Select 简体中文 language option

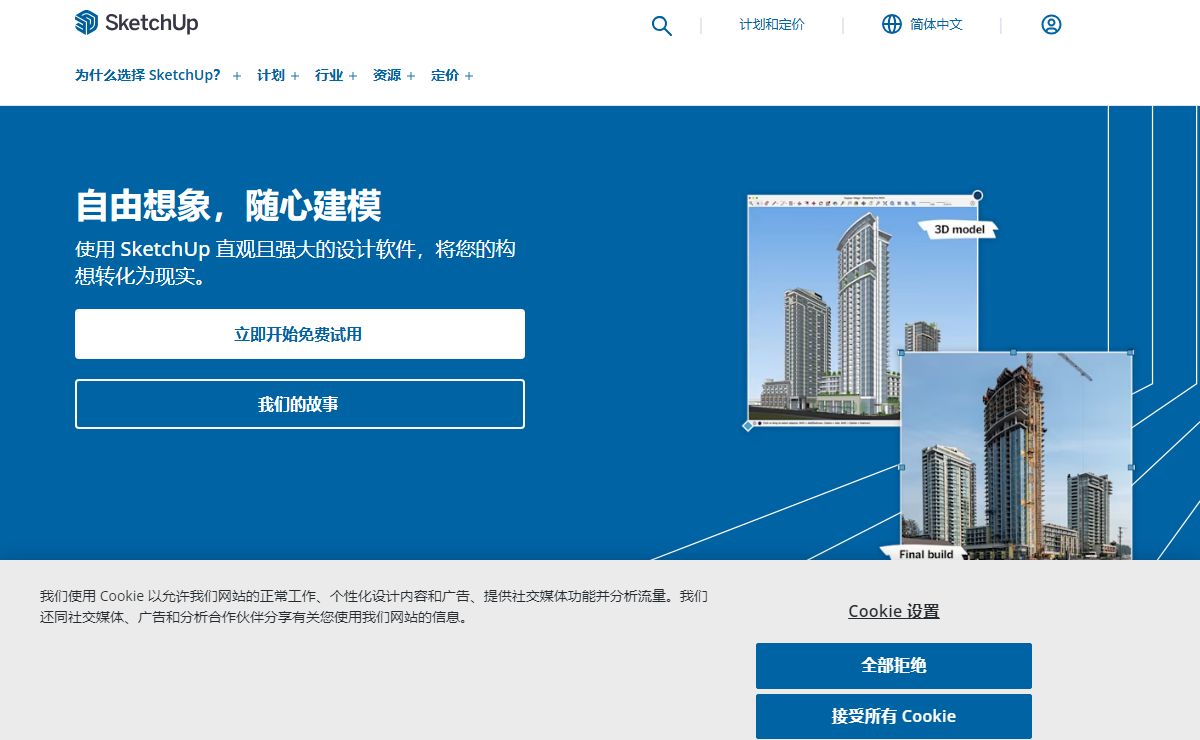(936, 24)
